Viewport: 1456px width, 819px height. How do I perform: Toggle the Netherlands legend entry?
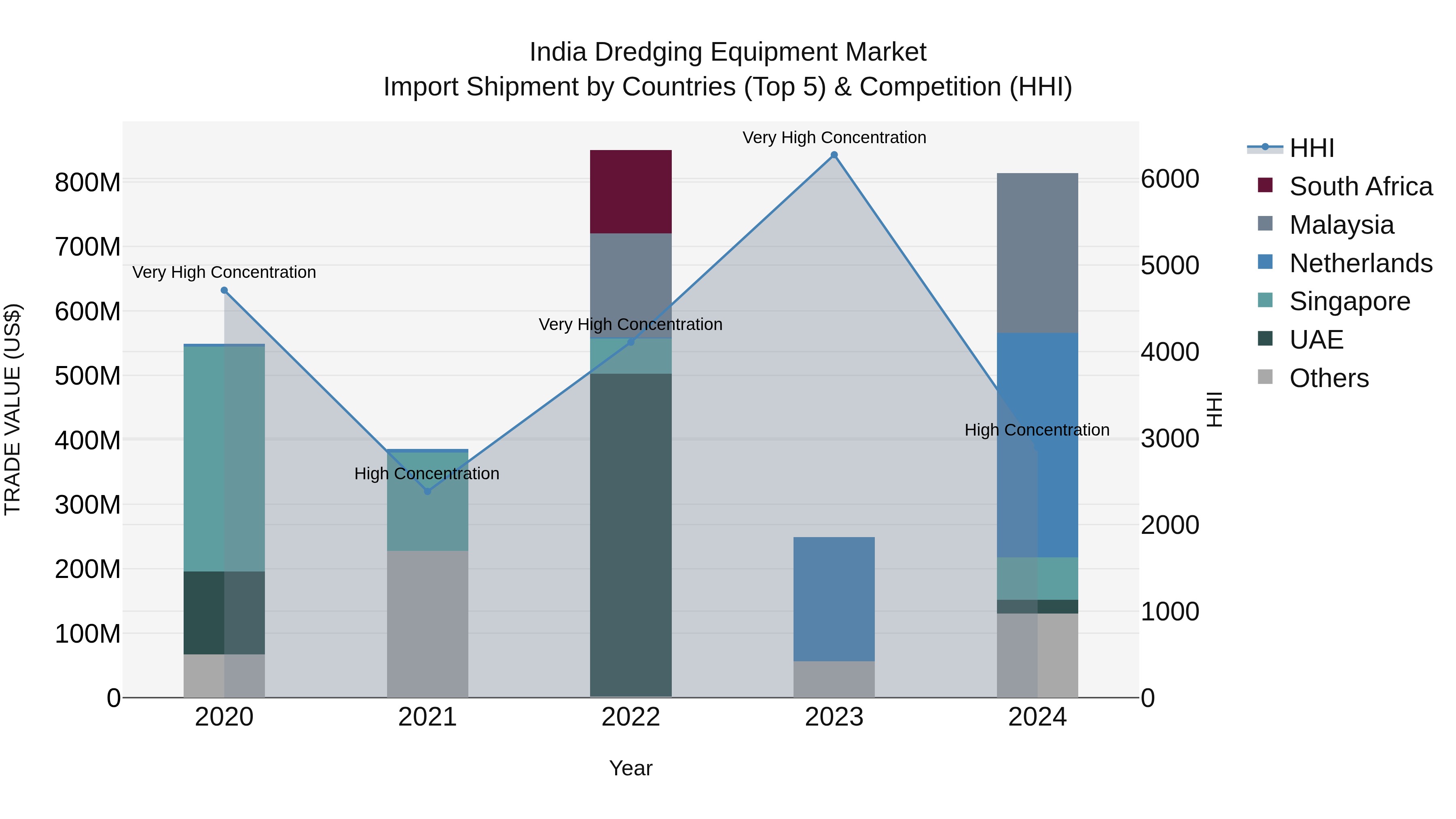click(x=1345, y=263)
